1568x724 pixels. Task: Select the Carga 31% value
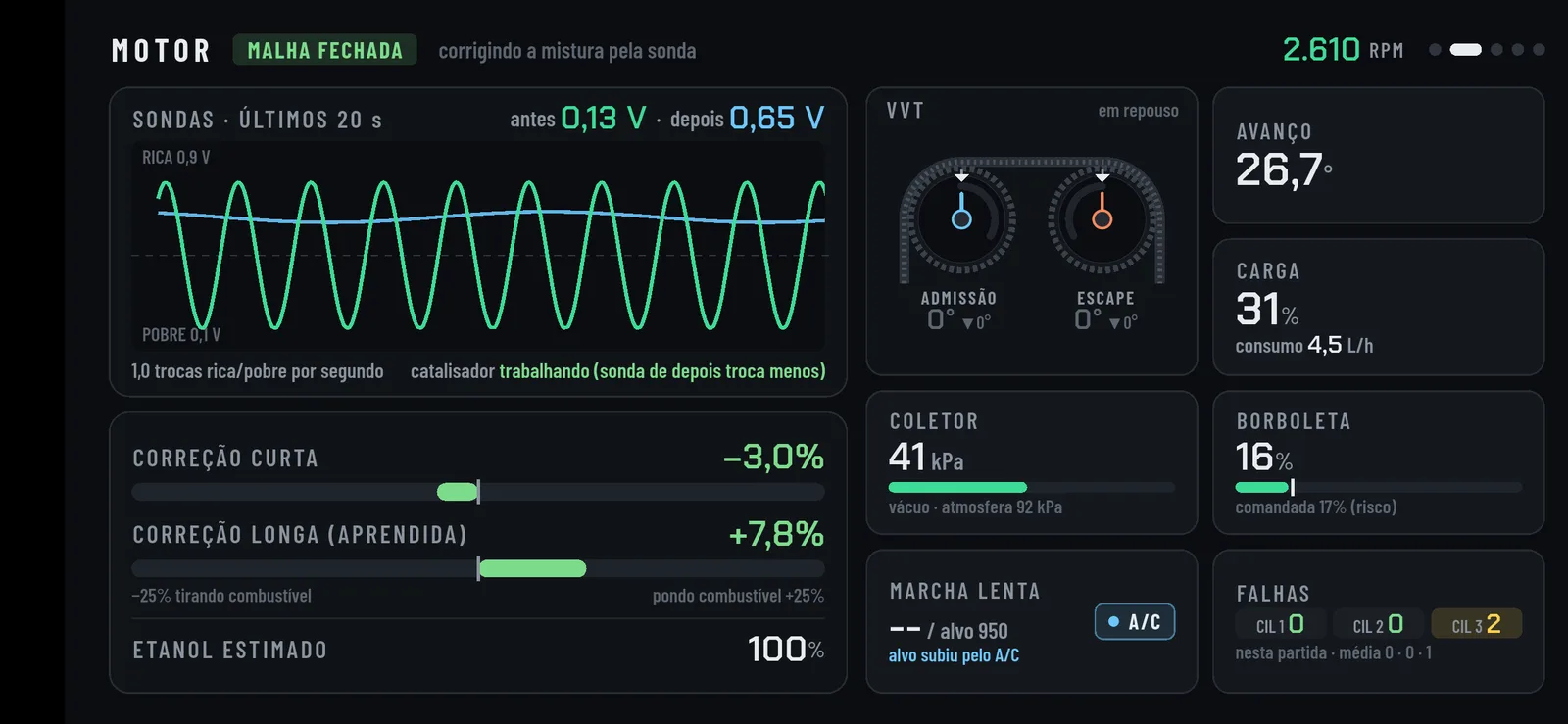[1267, 310]
